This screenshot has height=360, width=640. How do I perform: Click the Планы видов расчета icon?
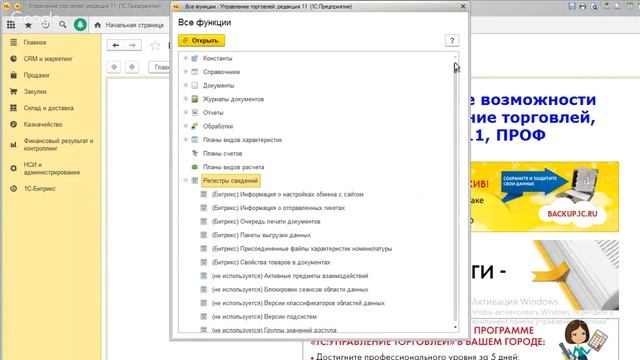point(195,167)
